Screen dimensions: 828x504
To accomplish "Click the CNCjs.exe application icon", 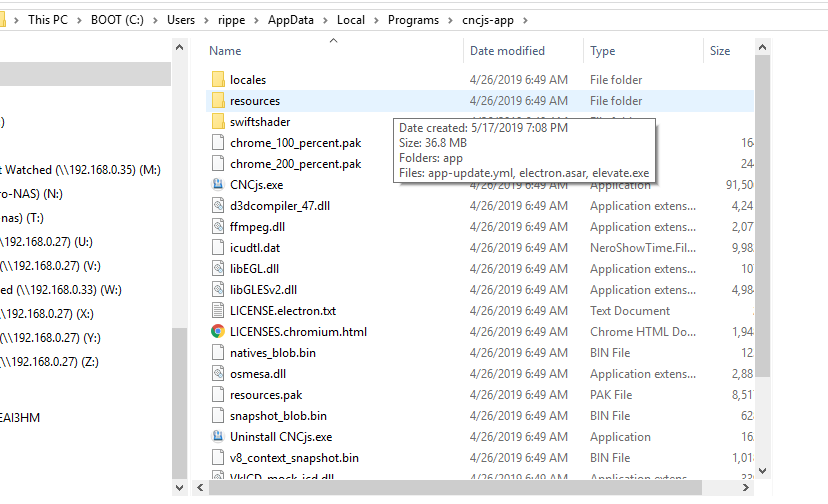I will pos(218,184).
